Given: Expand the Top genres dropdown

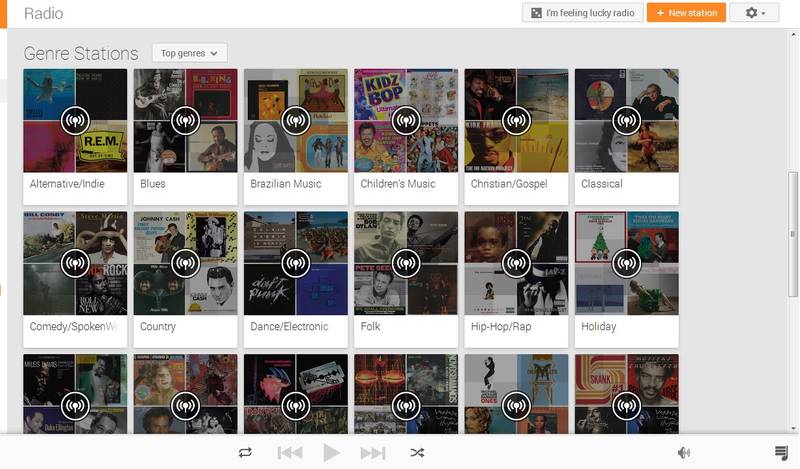Looking at the screenshot, I should point(189,53).
